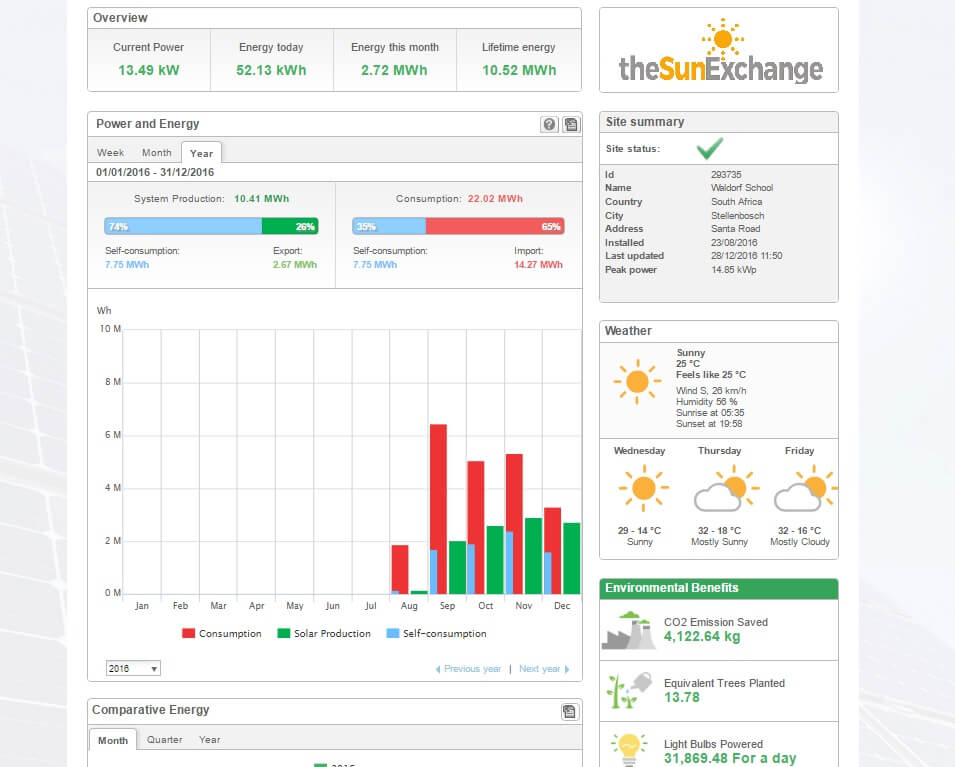Toggle Self-consumption legend entry
This screenshot has height=767, width=955.
coord(435,634)
